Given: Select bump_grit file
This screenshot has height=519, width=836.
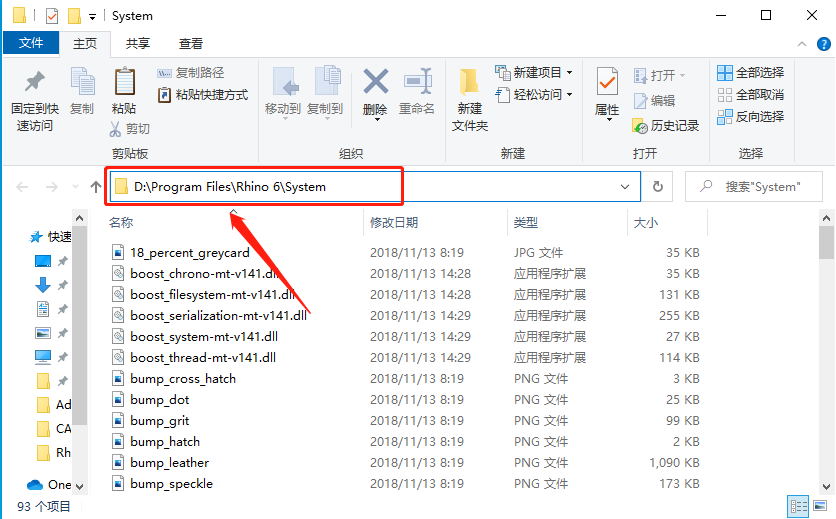Looking at the screenshot, I should pos(151,421).
